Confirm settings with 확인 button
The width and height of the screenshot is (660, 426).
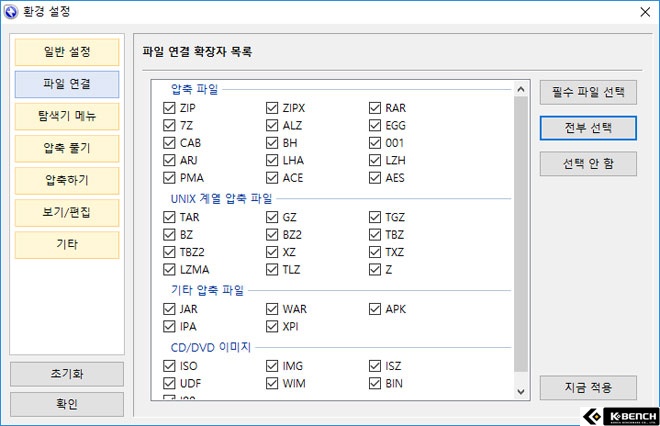coord(67,404)
